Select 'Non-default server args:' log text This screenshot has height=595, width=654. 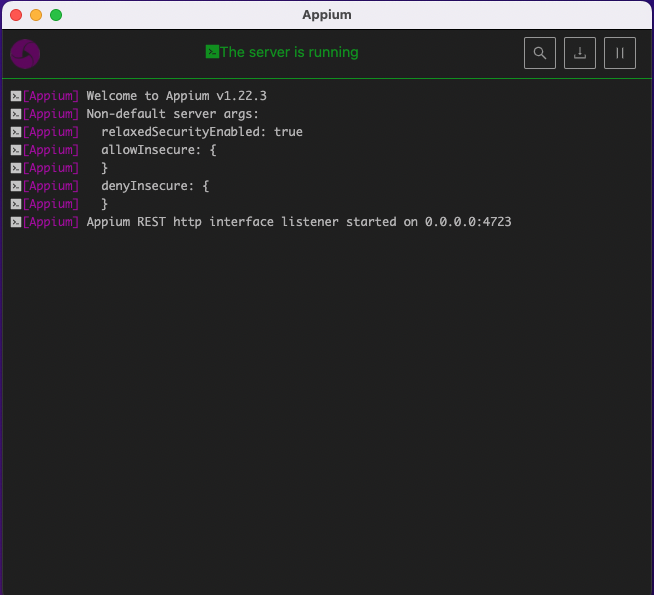173,114
